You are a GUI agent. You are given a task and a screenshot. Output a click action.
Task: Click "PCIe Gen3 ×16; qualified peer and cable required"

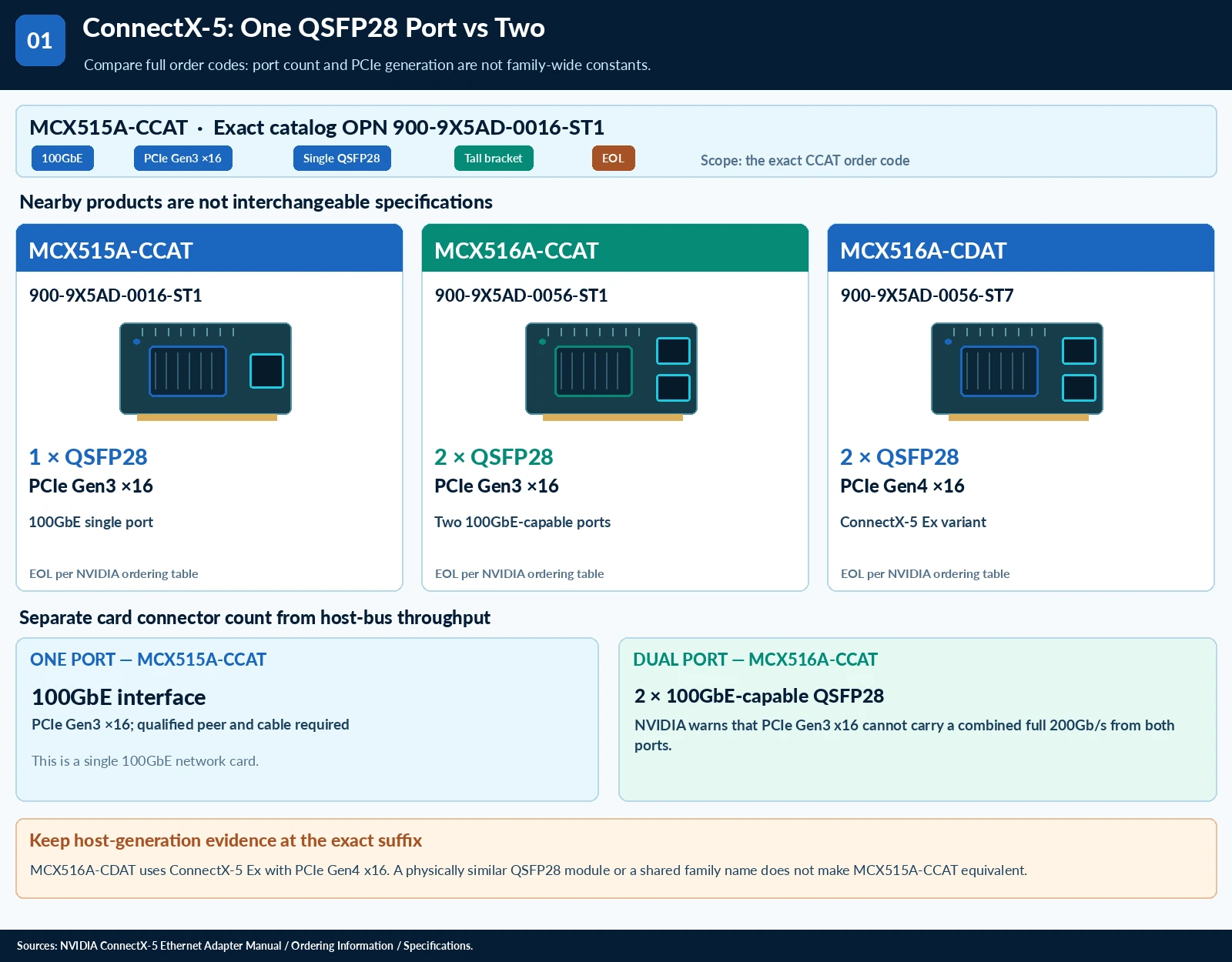point(190,724)
